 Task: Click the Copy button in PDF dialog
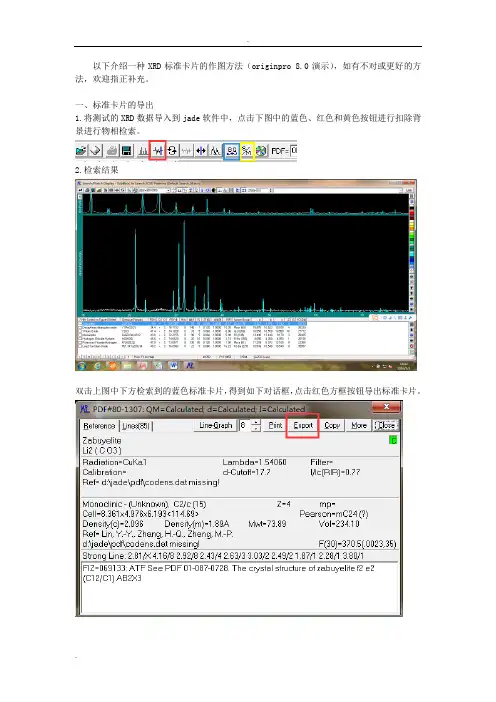click(x=332, y=425)
